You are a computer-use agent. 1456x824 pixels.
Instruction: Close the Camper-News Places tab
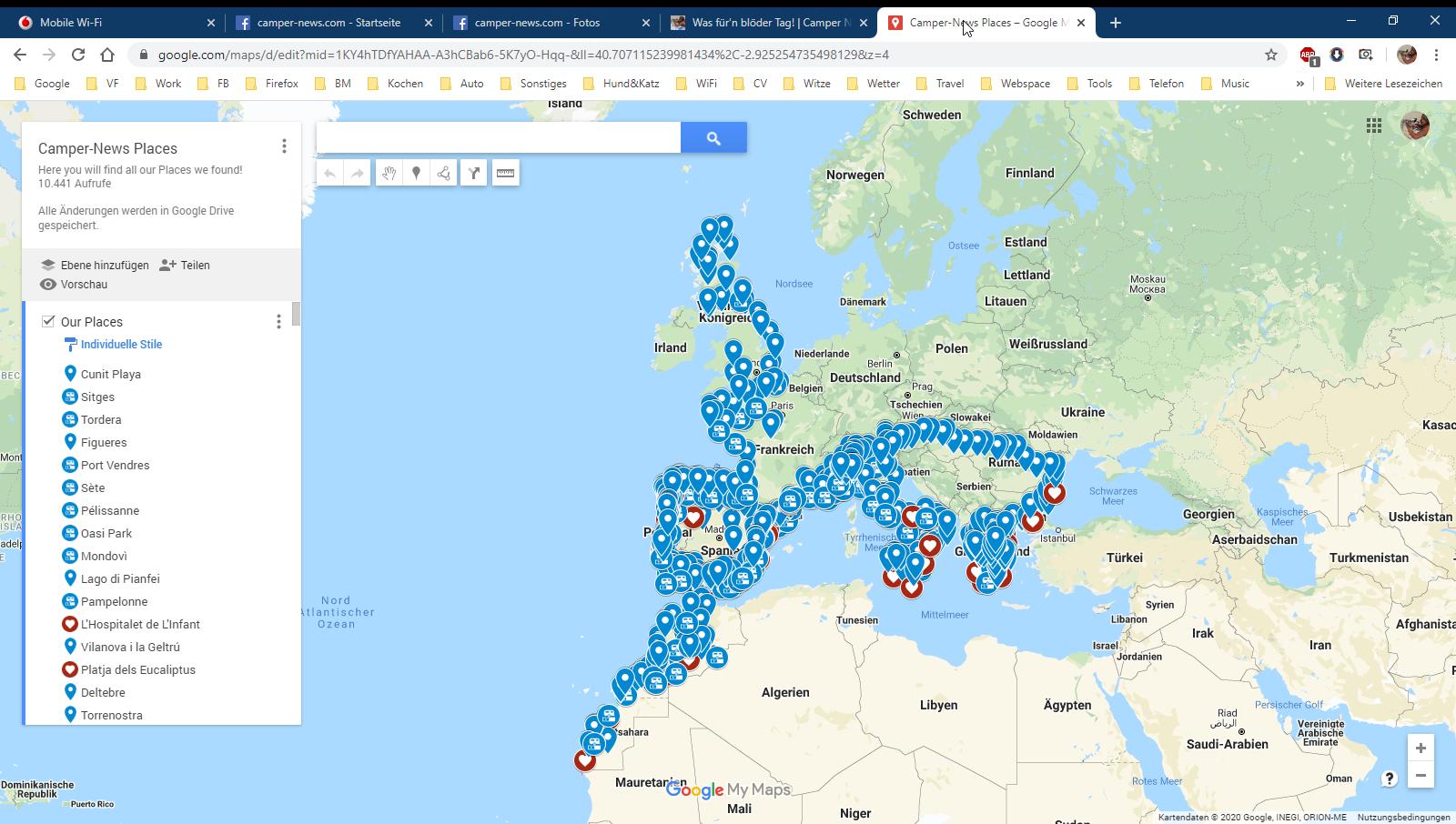coord(1081,23)
